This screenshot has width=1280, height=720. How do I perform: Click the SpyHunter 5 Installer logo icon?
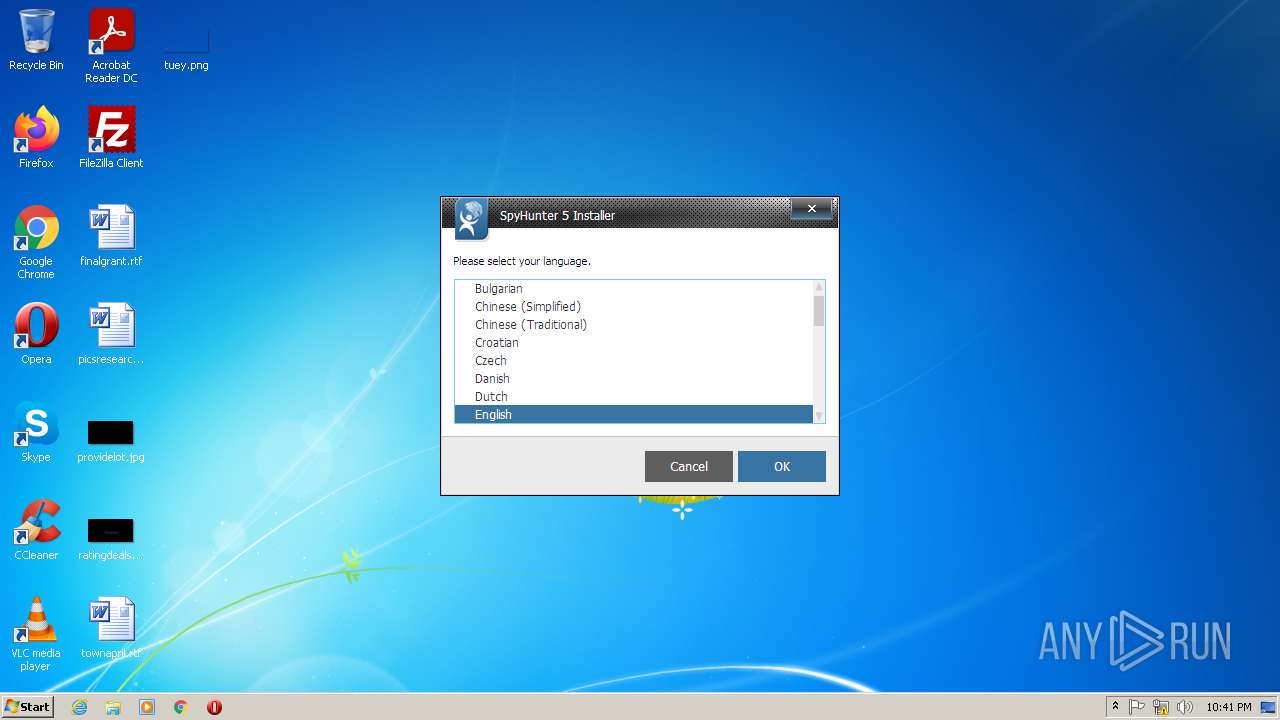point(472,219)
